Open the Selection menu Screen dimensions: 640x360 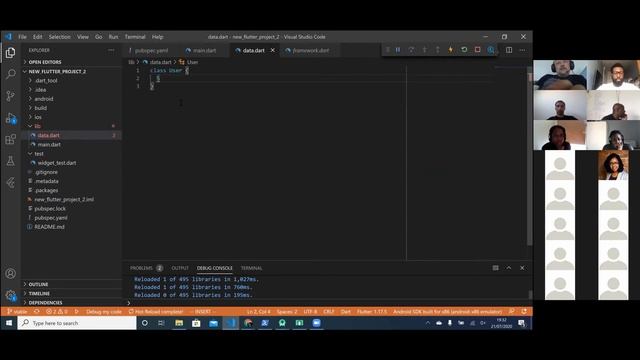(60, 37)
